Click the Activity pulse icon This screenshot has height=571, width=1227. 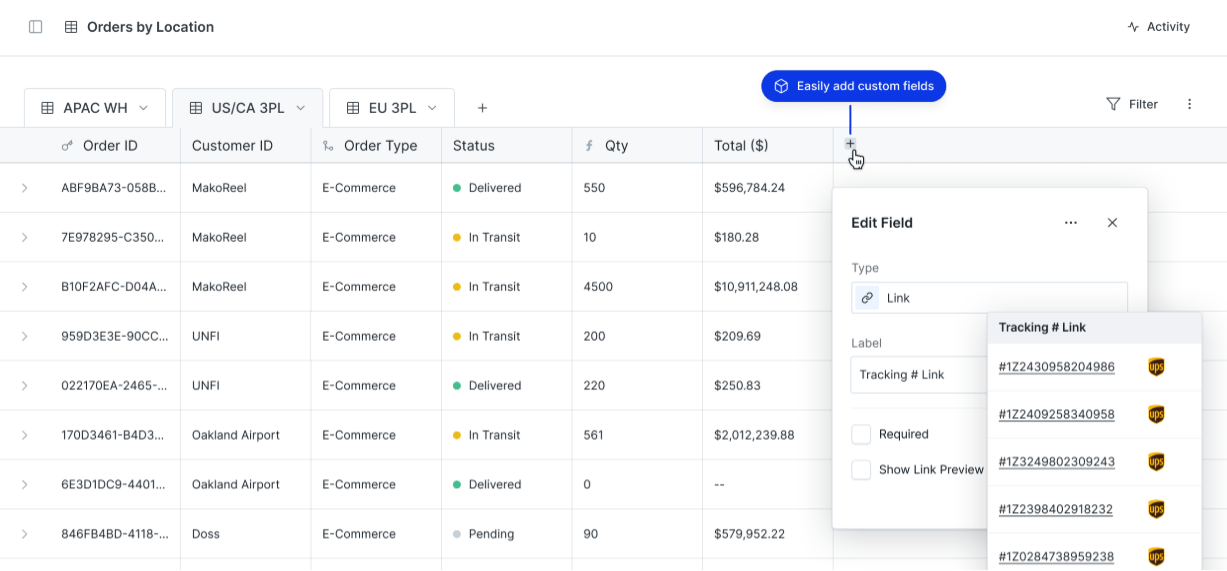pos(1133,27)
